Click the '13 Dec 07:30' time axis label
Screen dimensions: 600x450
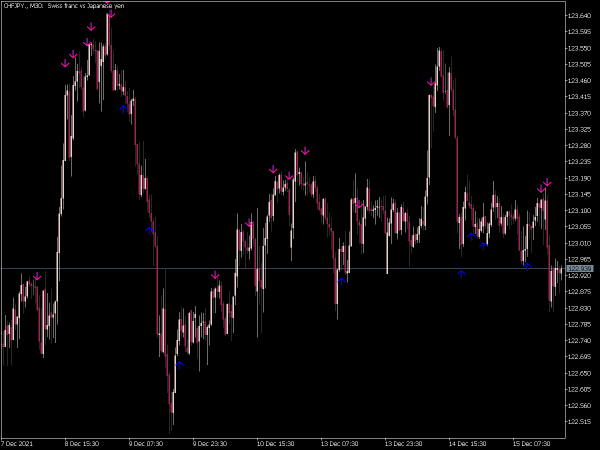point(339,443)
